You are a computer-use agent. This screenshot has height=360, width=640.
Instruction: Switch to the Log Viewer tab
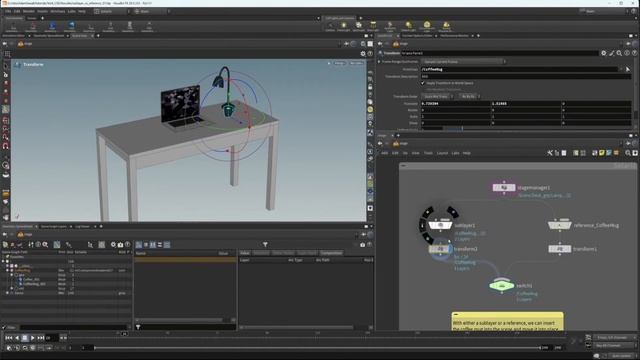click(x=82, y=227)
